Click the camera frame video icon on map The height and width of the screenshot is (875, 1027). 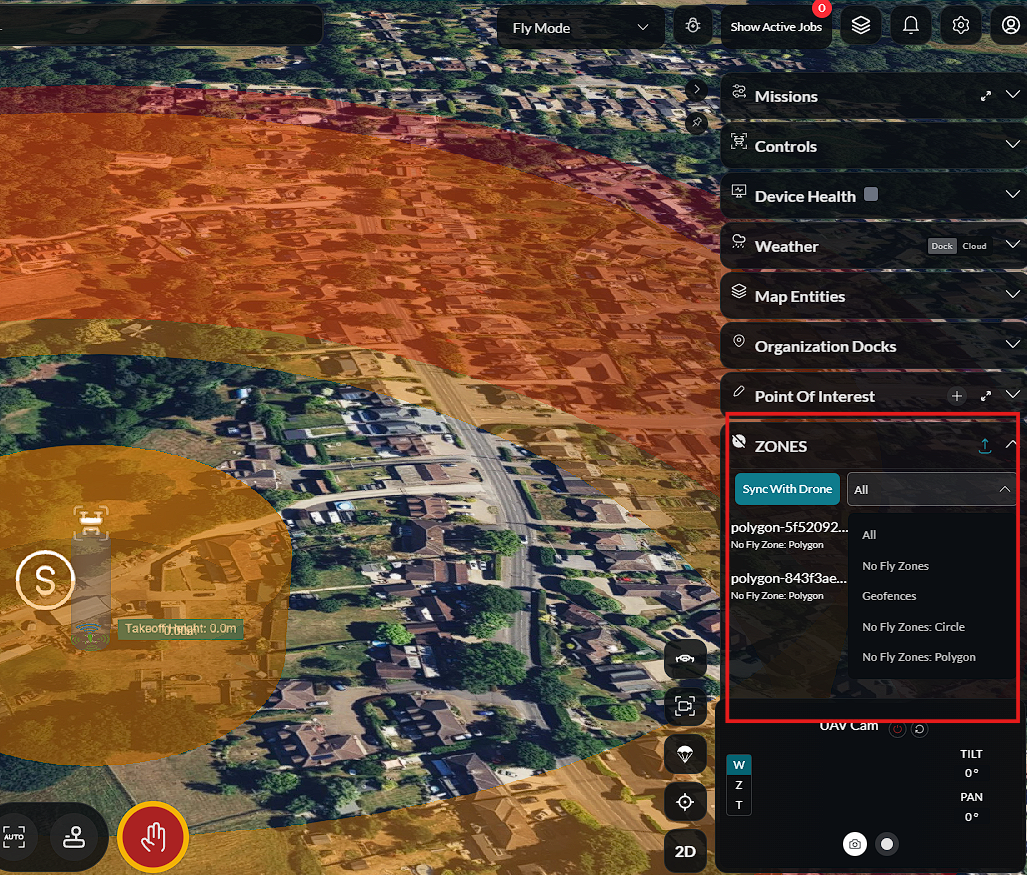coord(685,706)
